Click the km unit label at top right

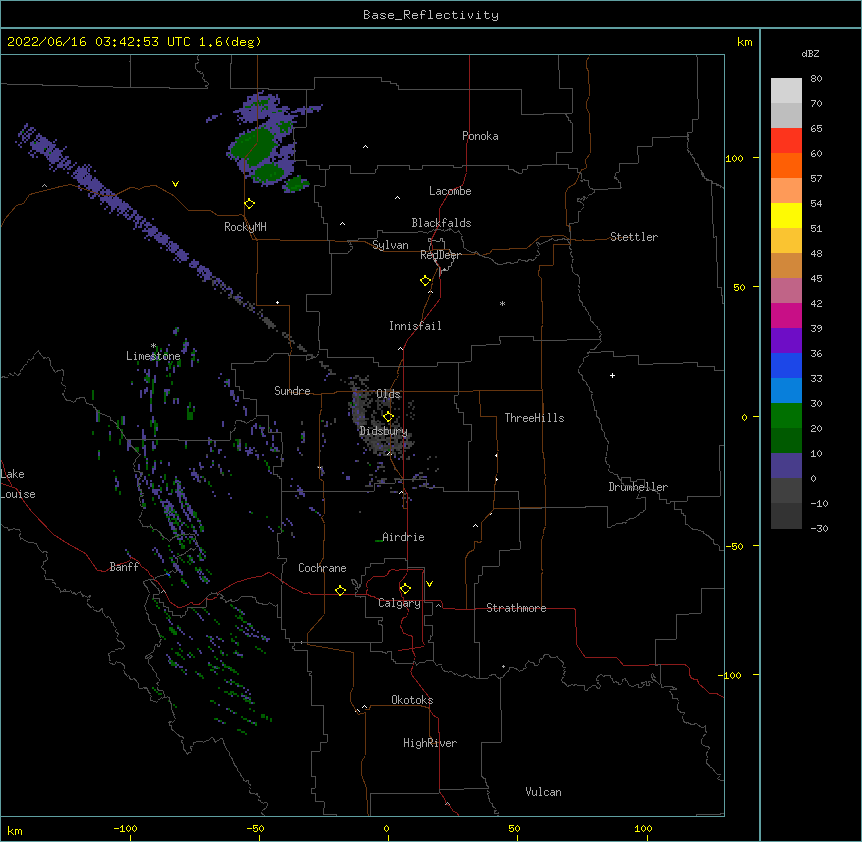(744, 42)
